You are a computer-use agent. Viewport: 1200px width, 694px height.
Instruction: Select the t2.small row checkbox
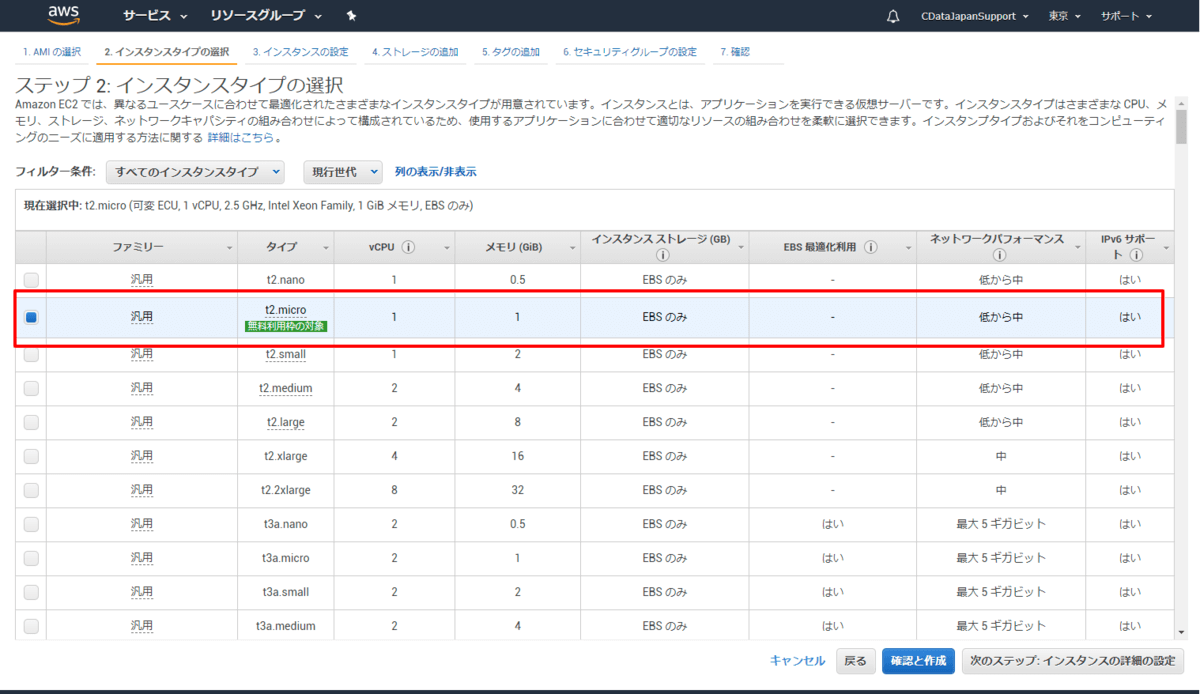(31, 354)
